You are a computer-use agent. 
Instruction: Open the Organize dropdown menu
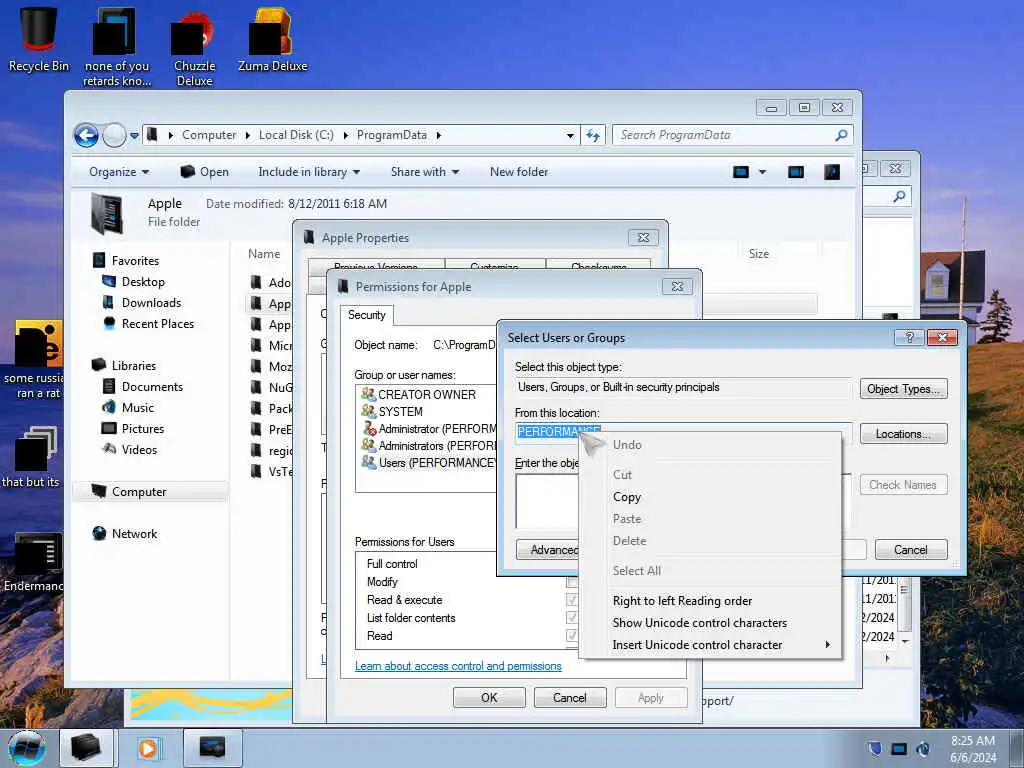pyautogui.click(x=119, y=172)
